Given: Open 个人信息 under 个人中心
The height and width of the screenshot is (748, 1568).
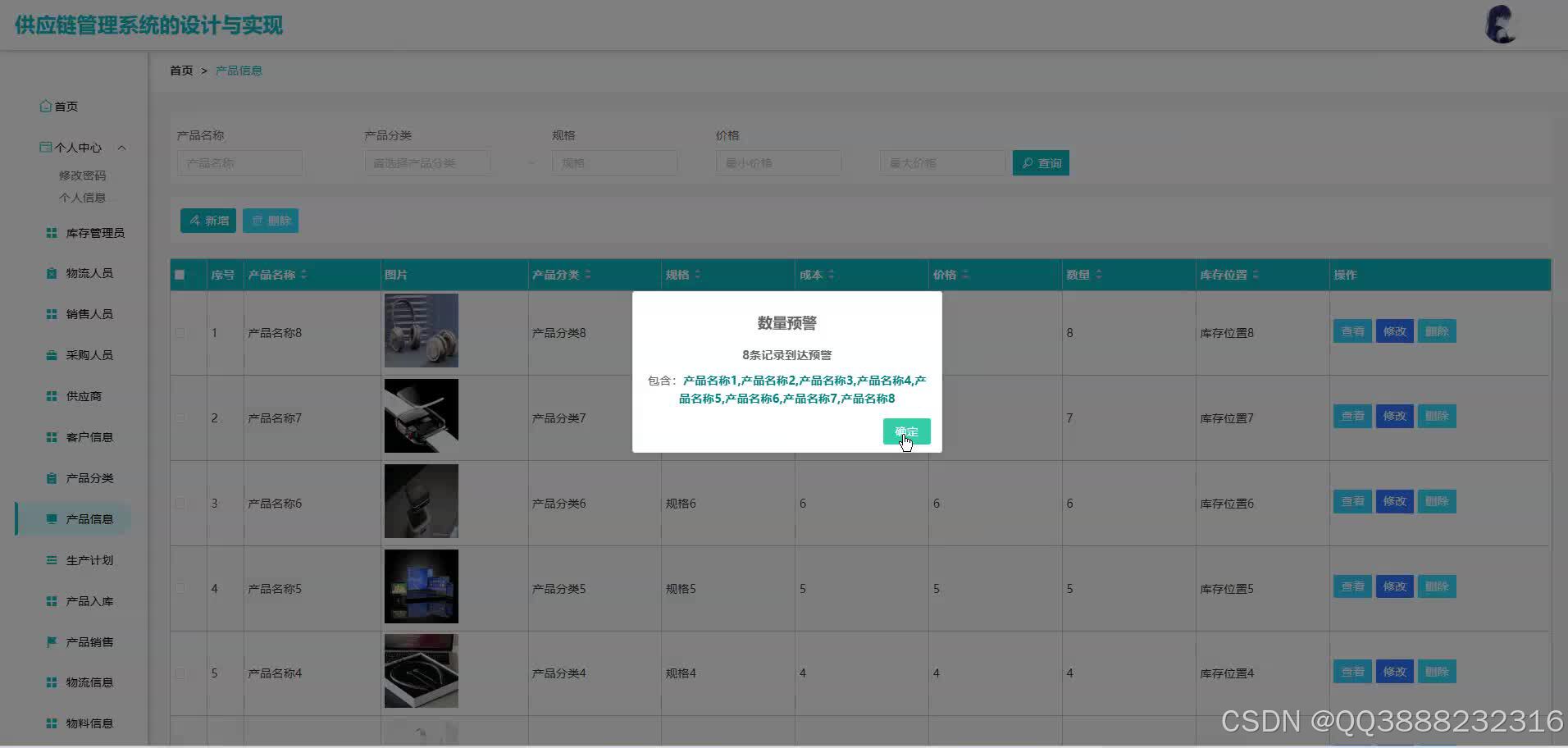Looking at the screenshot, I should [82, 198].
